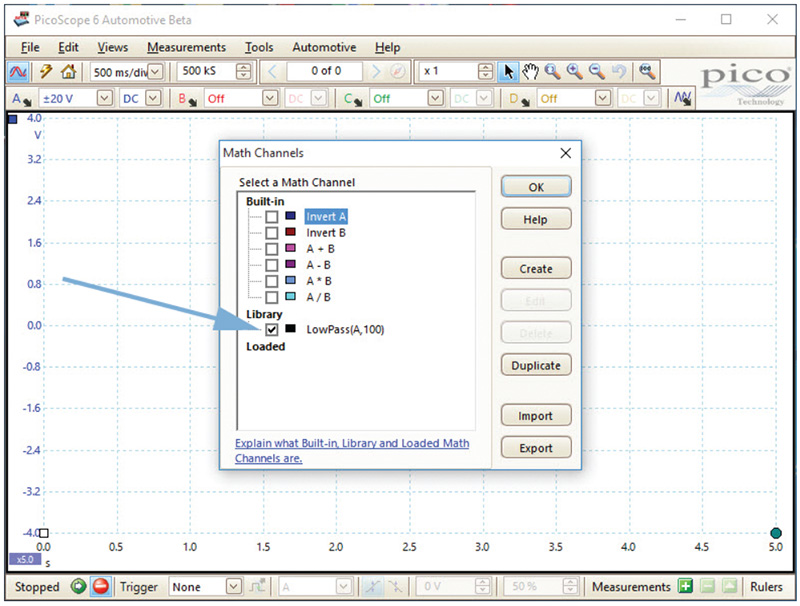The image size is (800, 606).
Task: Open the math channels toolbar icon
Action: pos(682,98)
